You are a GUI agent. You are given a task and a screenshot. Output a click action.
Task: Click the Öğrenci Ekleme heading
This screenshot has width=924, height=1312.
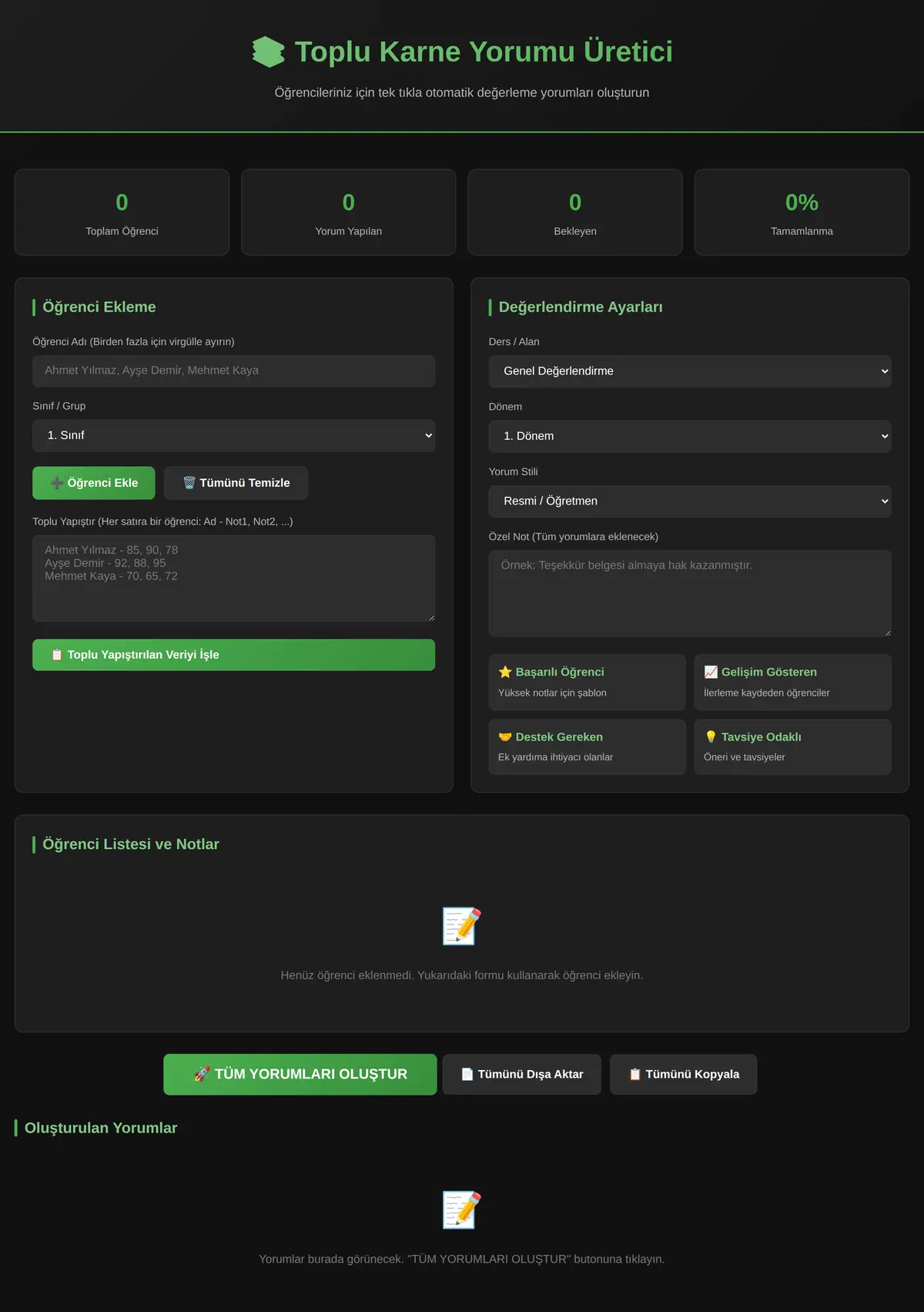coord(99,307)
